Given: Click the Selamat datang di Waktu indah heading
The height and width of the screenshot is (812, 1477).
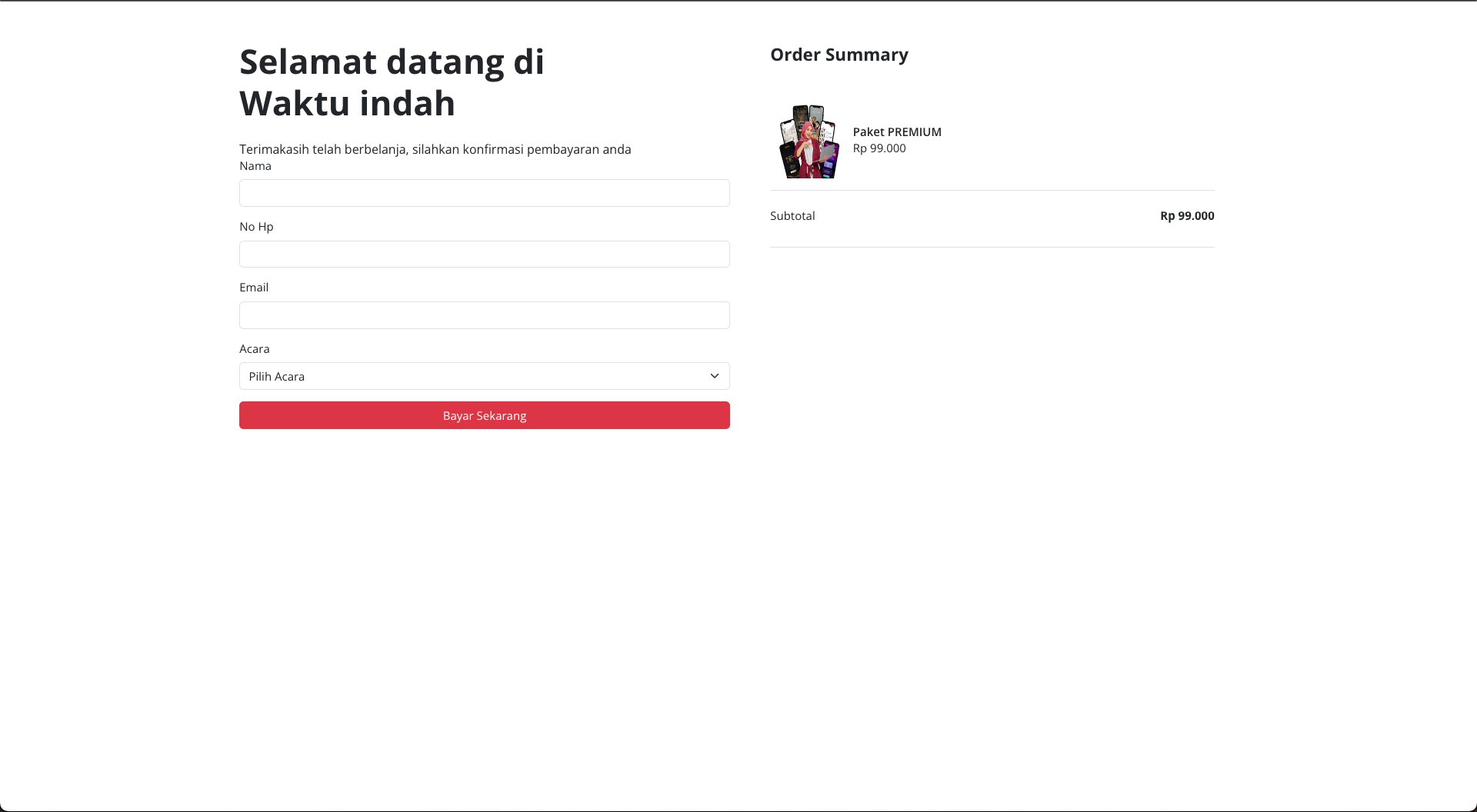Looking at the screenshot, I should [392, 82].
